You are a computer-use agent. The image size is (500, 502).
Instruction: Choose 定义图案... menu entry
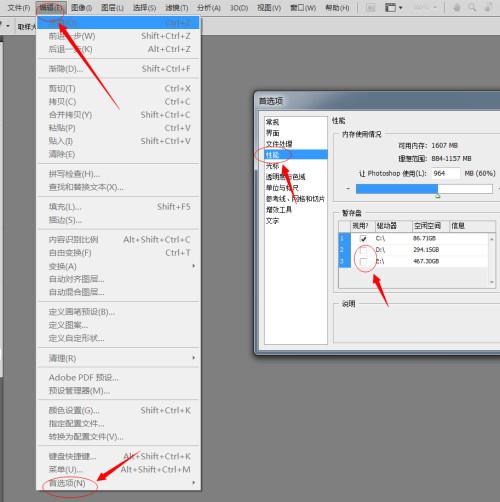(x=119, y=325)
